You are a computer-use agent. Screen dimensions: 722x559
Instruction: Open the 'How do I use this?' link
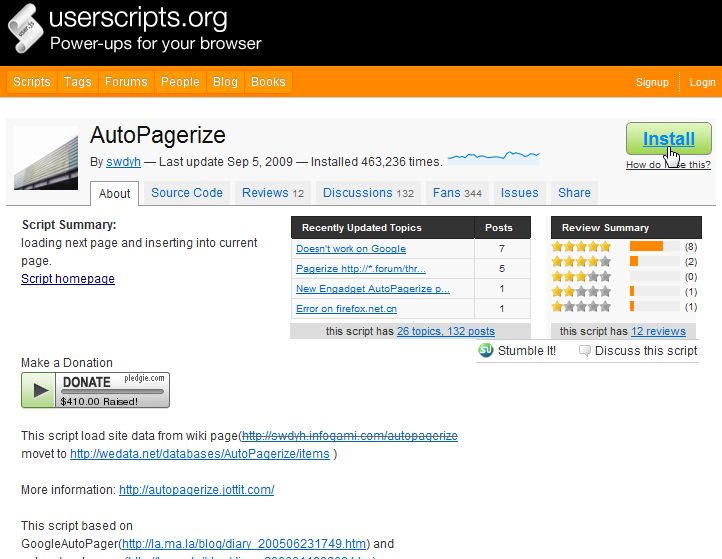(668, 165)
